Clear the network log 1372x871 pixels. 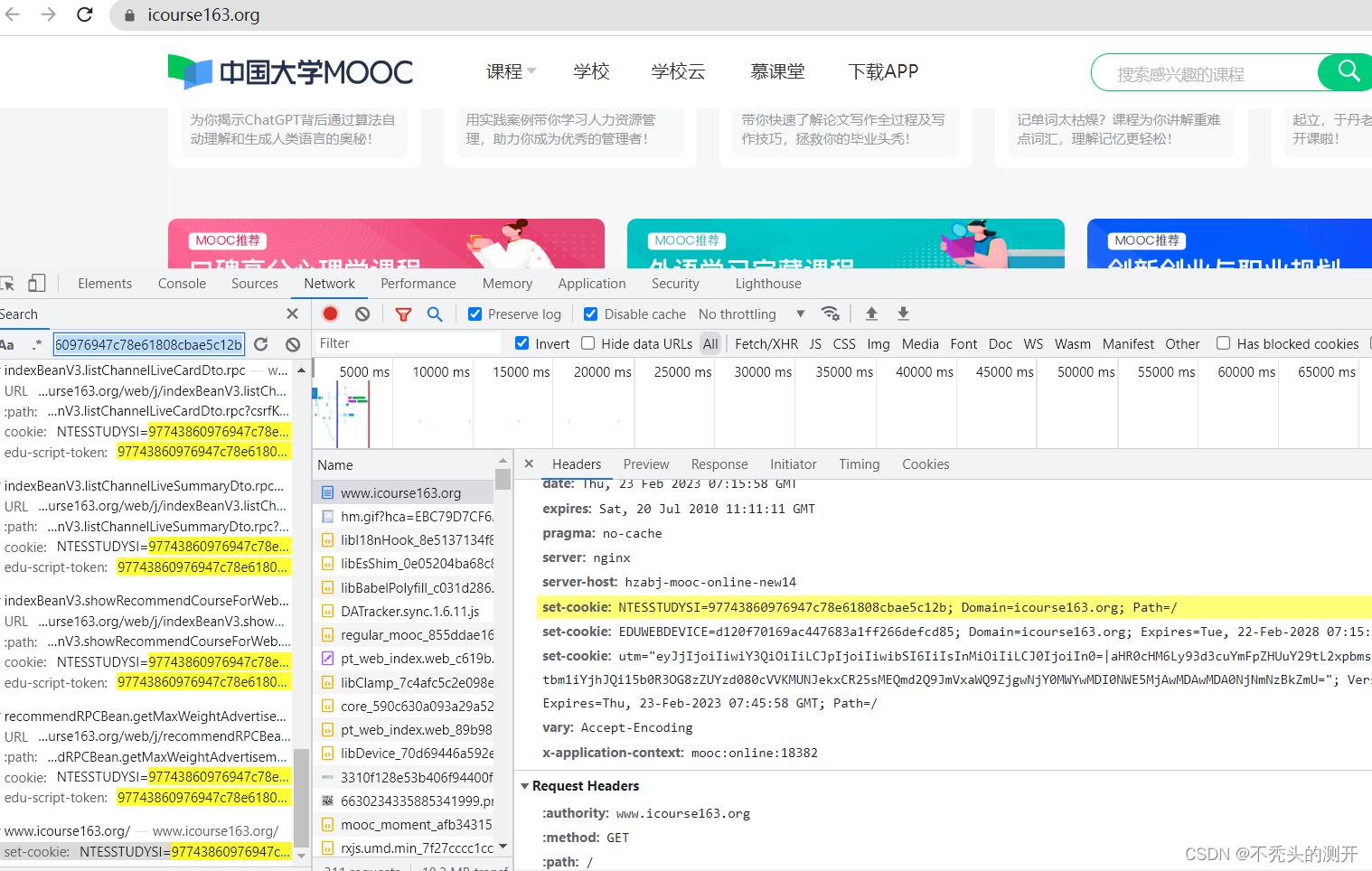362,314
